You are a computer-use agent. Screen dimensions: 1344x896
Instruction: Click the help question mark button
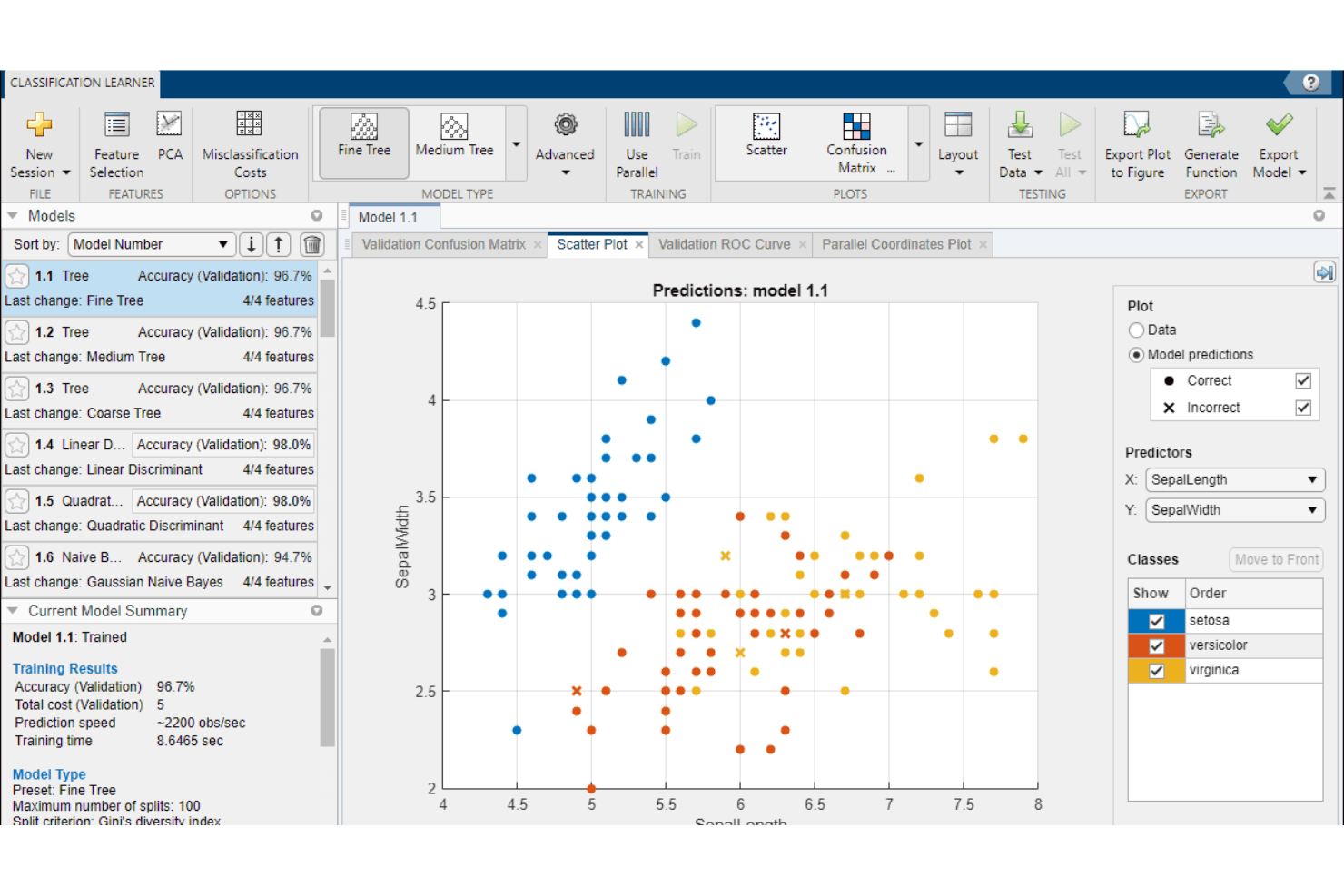point(1309,82)
